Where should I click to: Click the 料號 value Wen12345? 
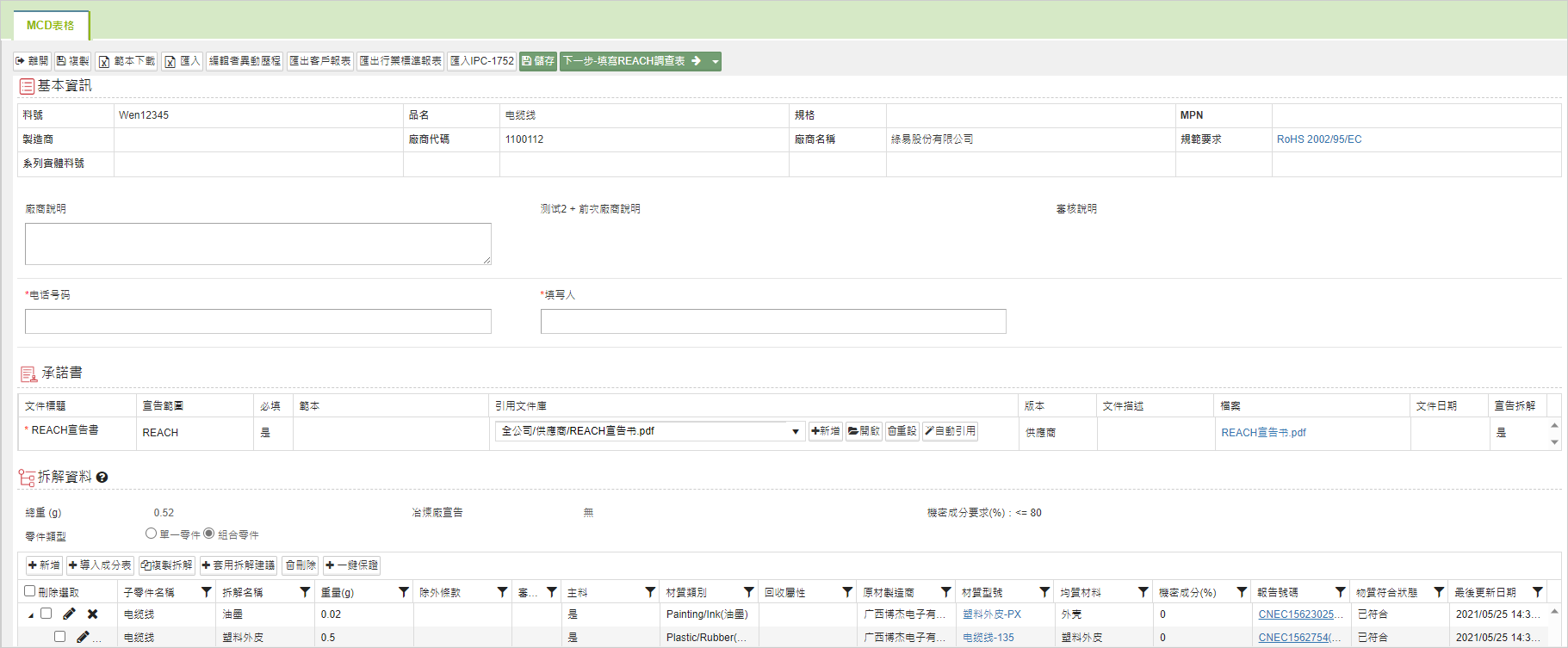point(144,115)
